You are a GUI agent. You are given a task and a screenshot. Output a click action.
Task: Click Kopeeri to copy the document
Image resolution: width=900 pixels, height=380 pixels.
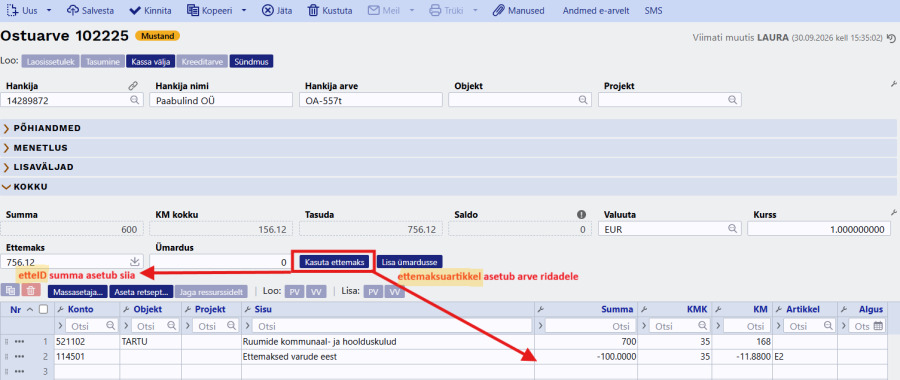tap(210, 10)
